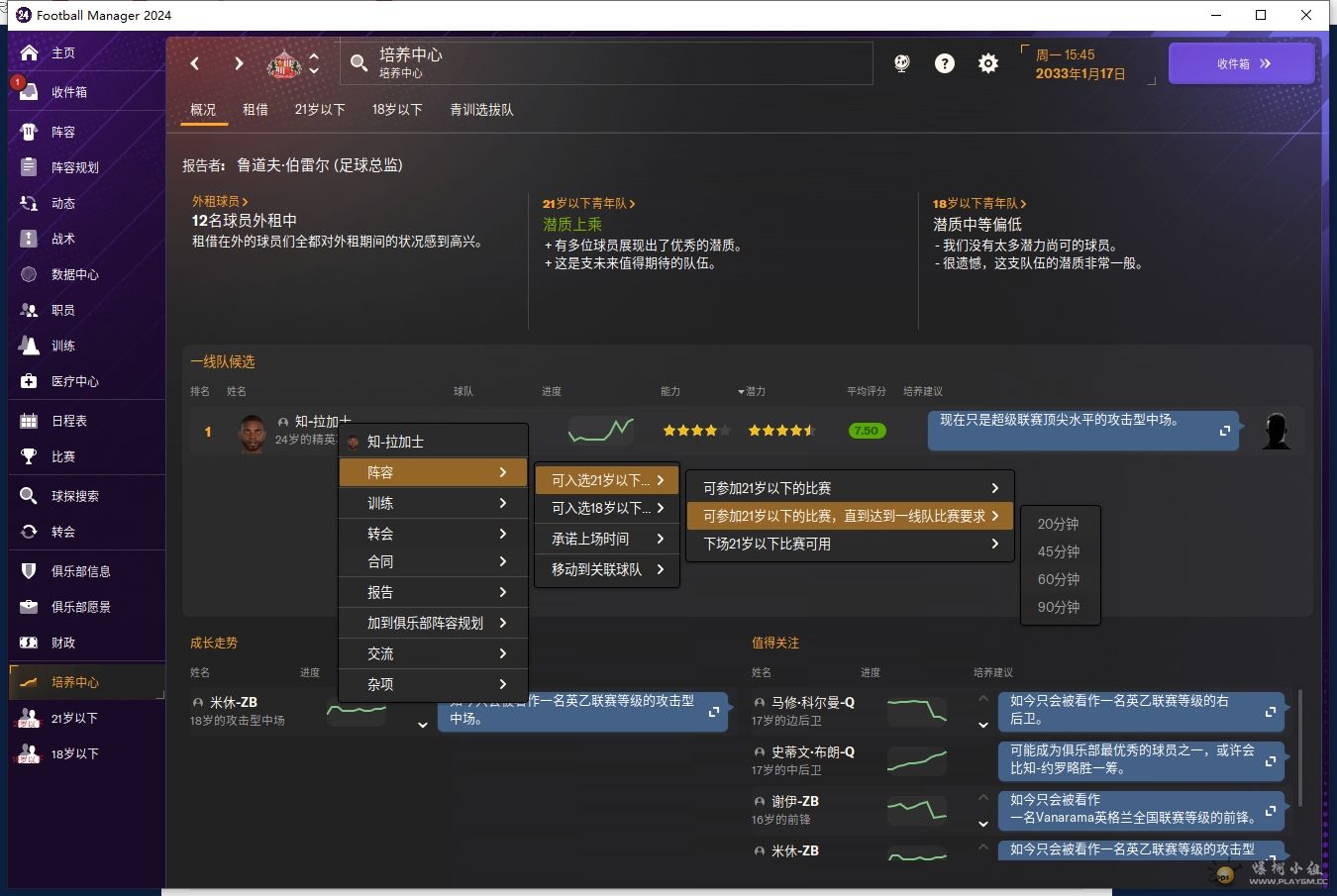1337x896 pixels.
Task: Open the 21岁以下青年队 heading link
Action: coord(589,204)
